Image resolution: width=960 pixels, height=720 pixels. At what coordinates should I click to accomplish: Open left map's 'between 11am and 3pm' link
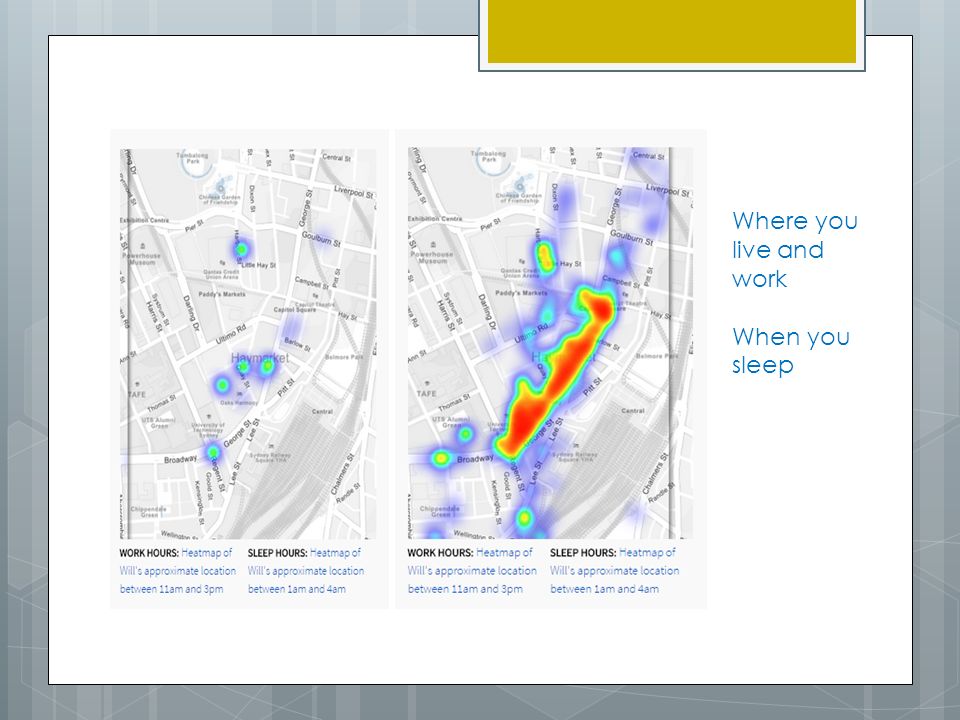(x=171, y=589)
